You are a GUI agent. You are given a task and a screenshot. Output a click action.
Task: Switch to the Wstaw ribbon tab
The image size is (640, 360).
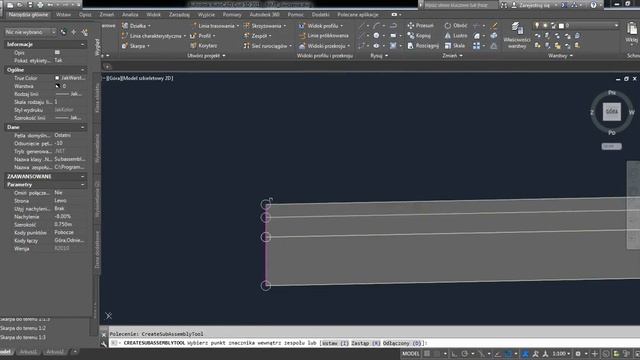(x=63, y=15)
